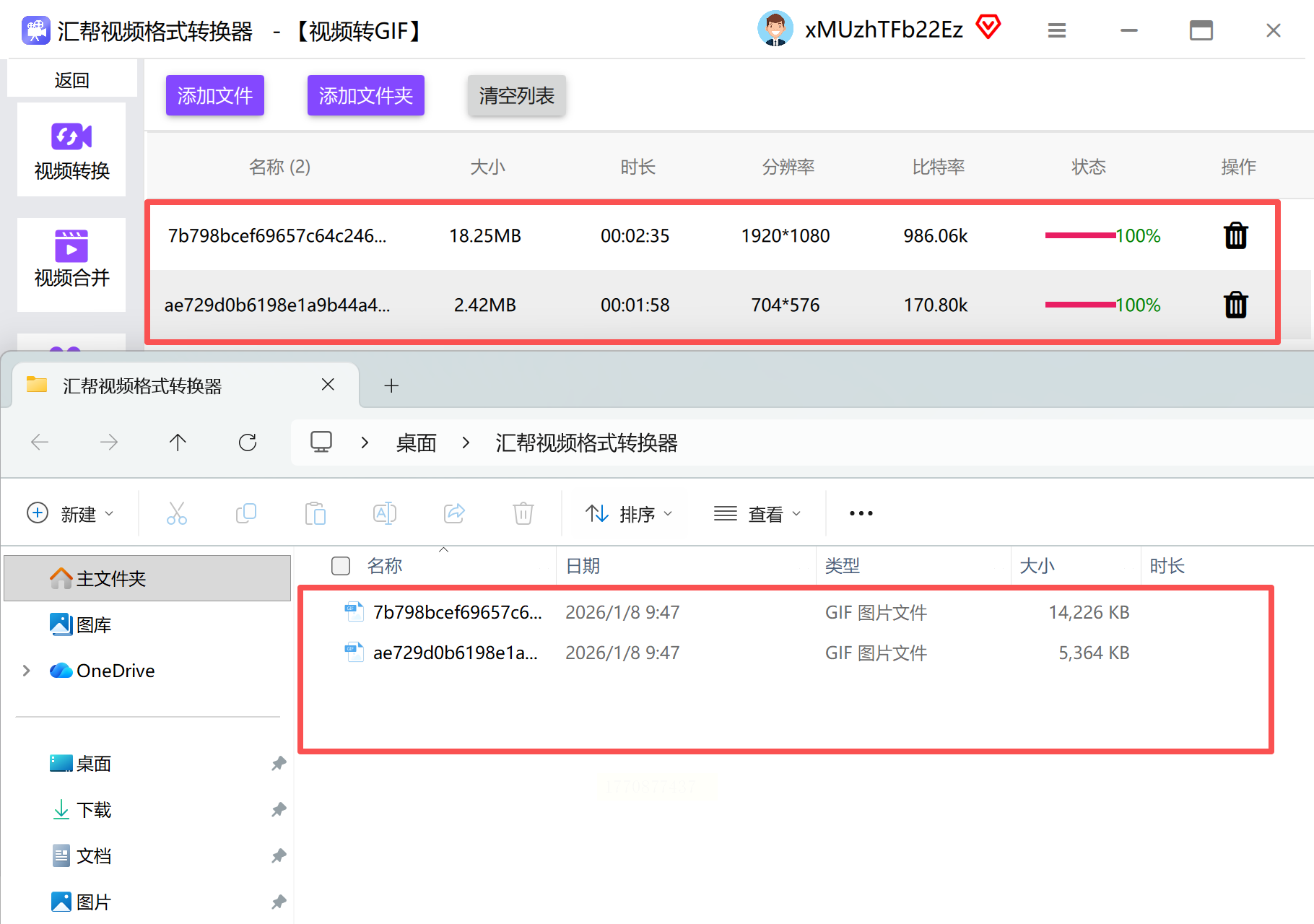The image size is (1314, 924).
Task: Go up one folder level in explorer
Action: click(x=178, y=443)
